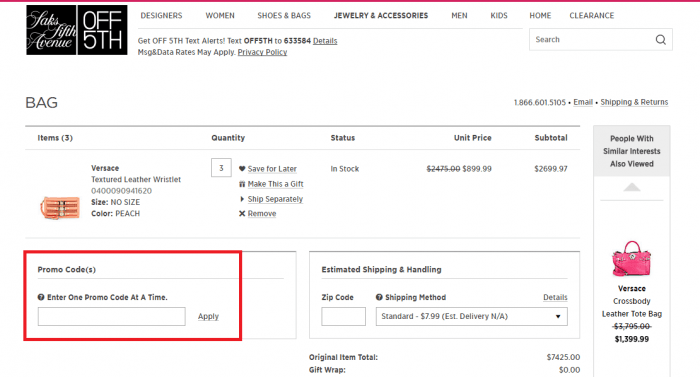Image resolution: width=700 pixels, height=377 pixels.
Task: Click the phone number 1.866.601.5105
Action: point(540,102)
